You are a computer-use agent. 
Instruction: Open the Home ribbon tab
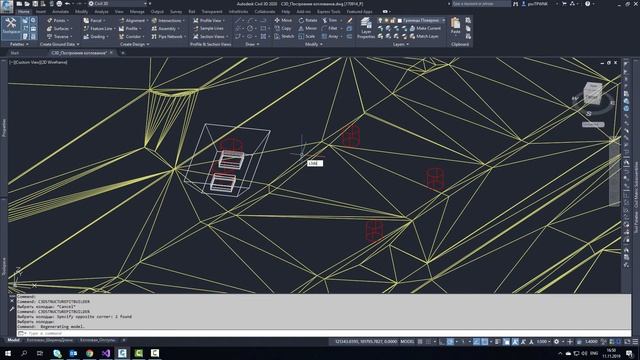24,11
